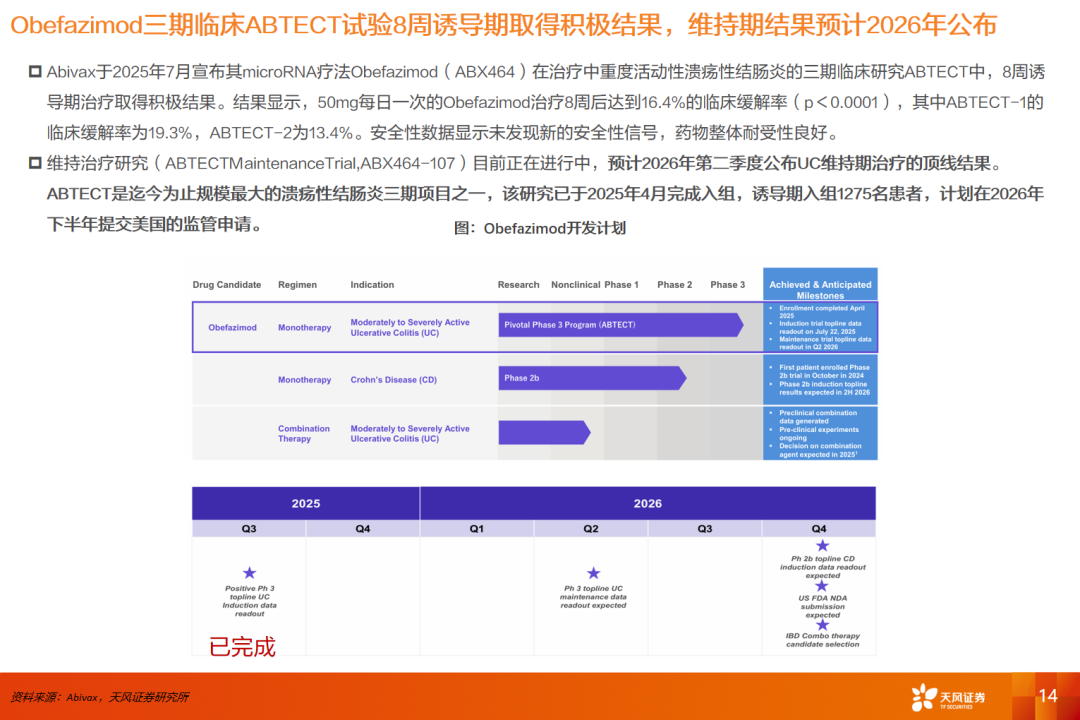Click the 'Nonclinical' column header
This screenshot has height=720, width=1080.
[575, 285]
